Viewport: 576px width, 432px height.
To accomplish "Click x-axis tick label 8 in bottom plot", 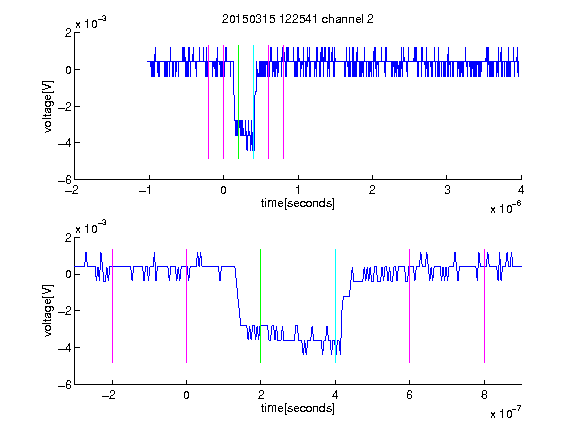I will pyautogui.click(x=484, y=395).
